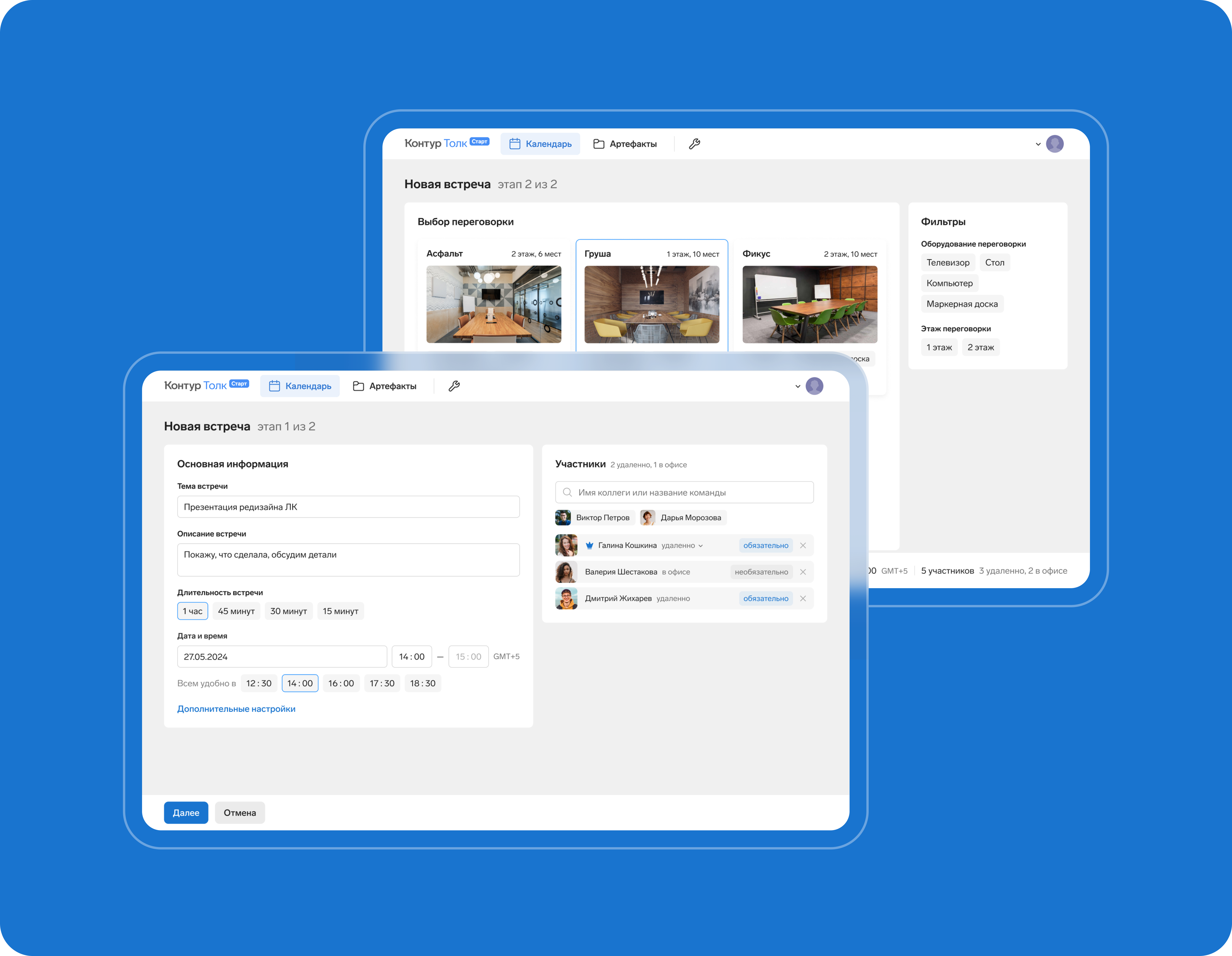Click the participant search input field
1232x956 pixels.
(x=684, y=492)
